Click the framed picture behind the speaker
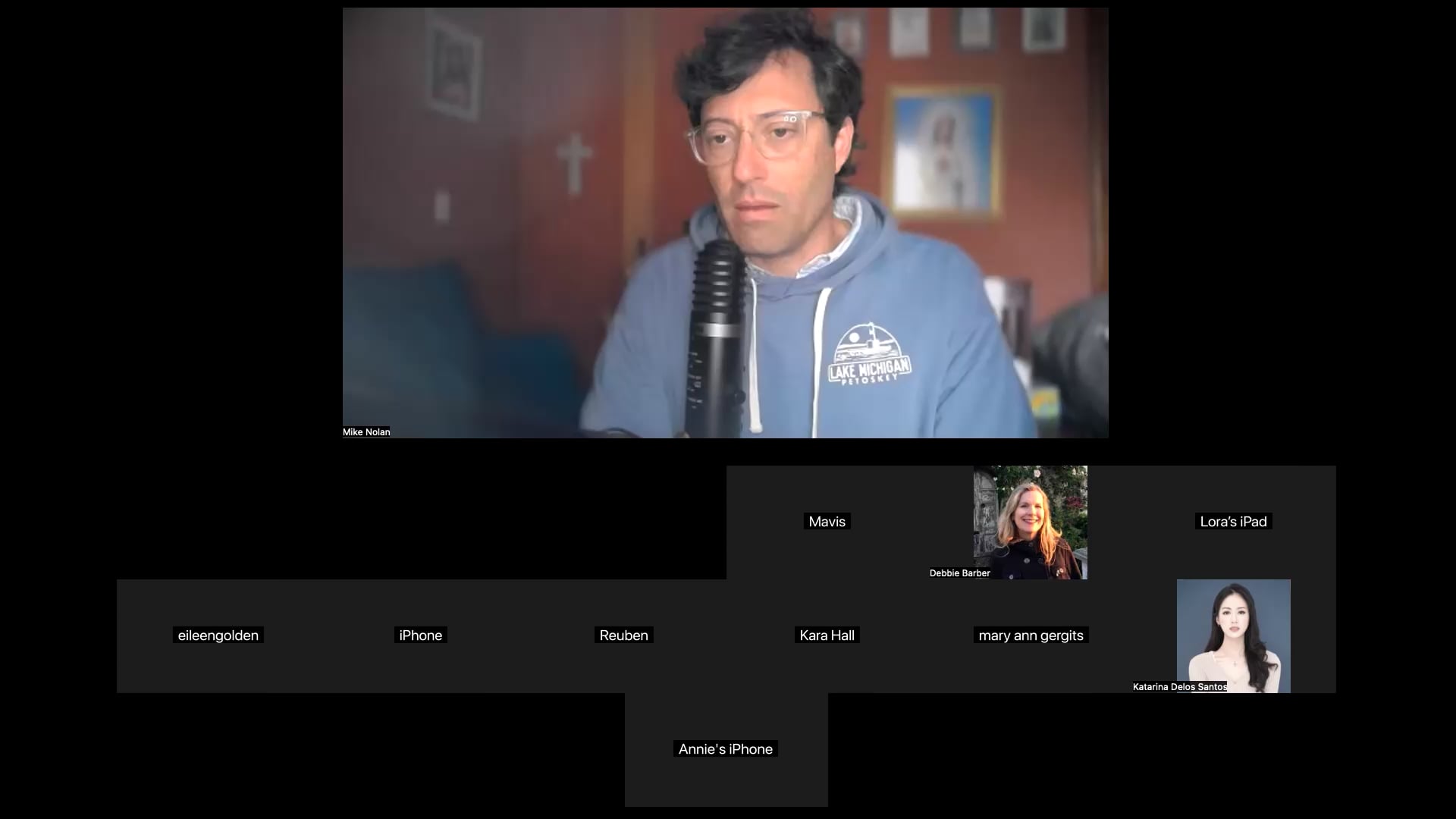 click(943, 152)
